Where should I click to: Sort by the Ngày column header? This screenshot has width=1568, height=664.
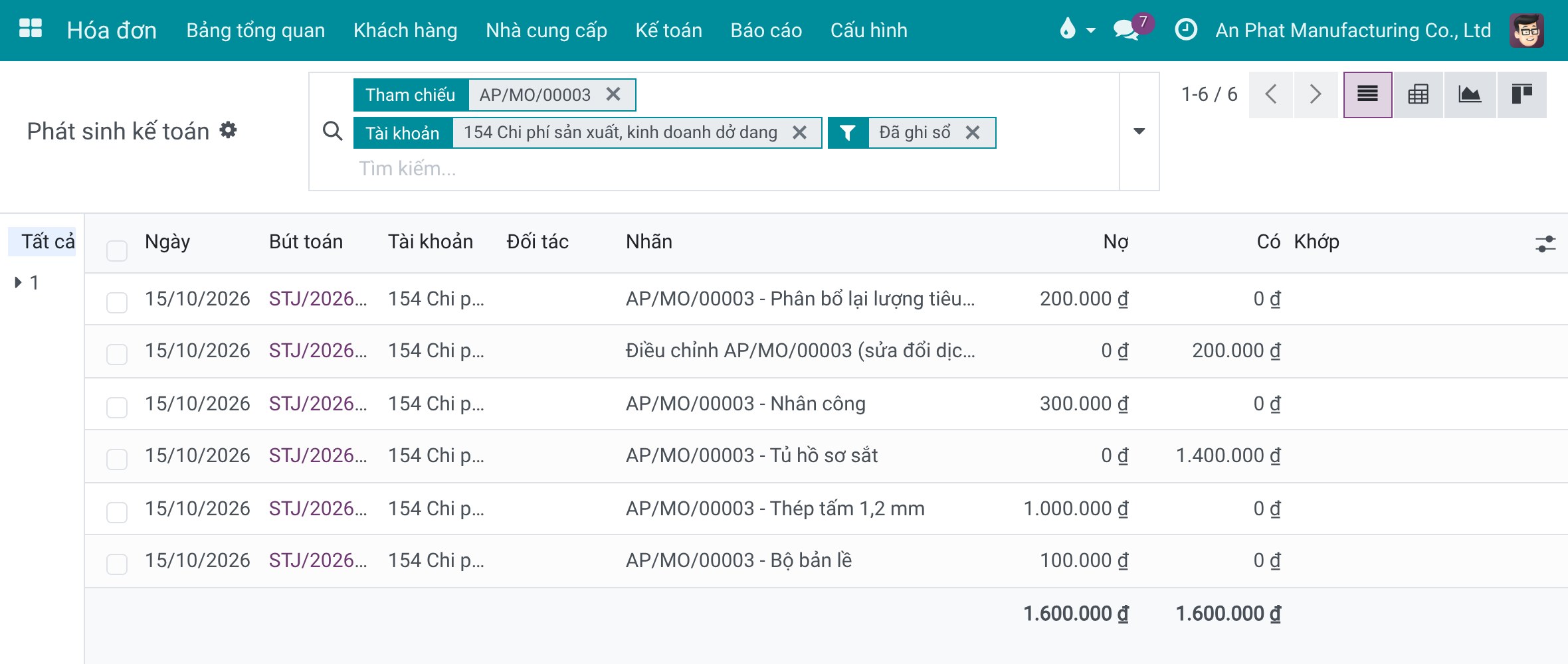point(167,242)
